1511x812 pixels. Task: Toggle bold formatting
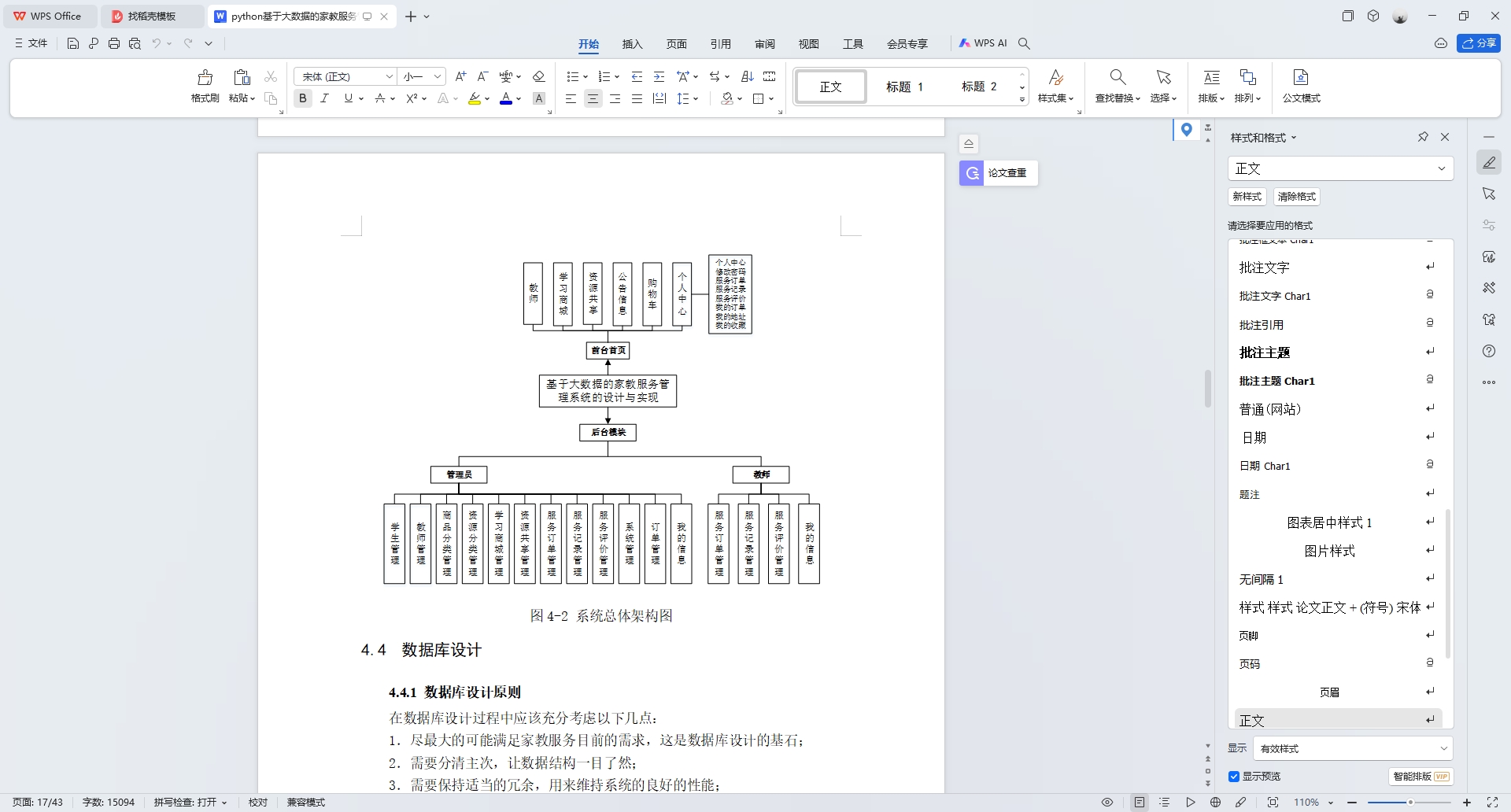(x=303, y=98)
